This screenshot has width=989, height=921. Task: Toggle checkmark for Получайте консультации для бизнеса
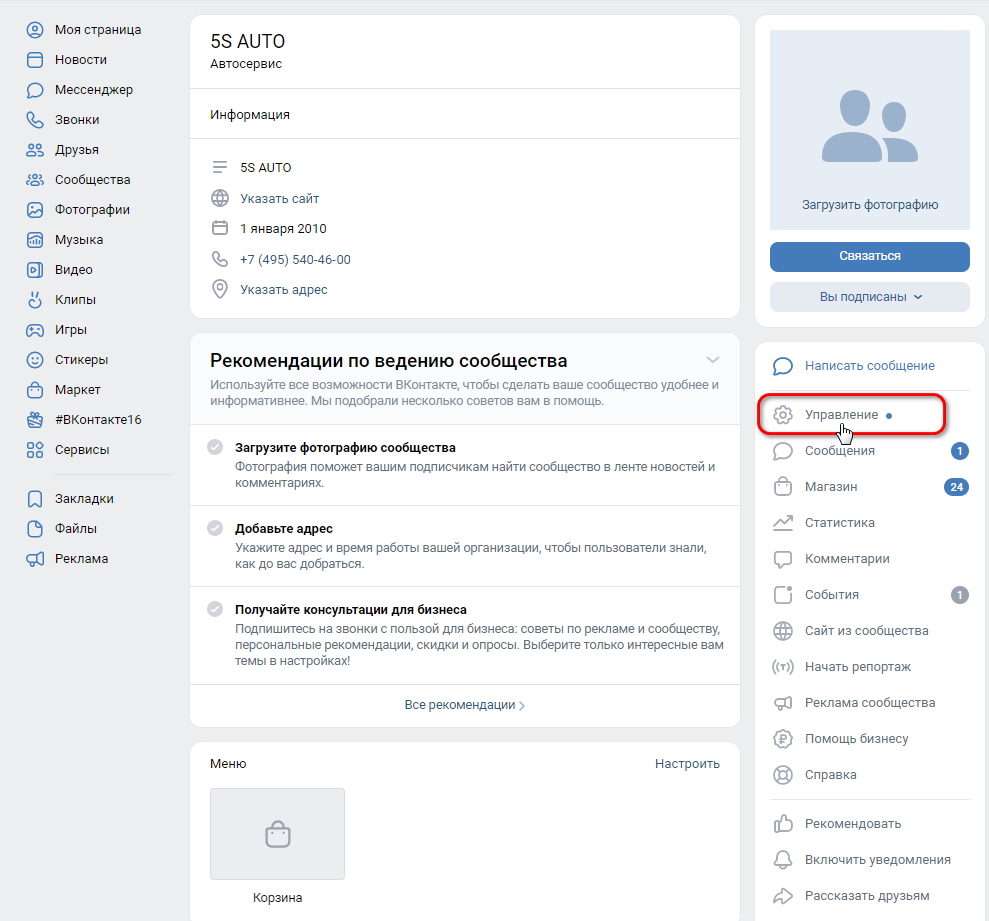tap(215, 609)
